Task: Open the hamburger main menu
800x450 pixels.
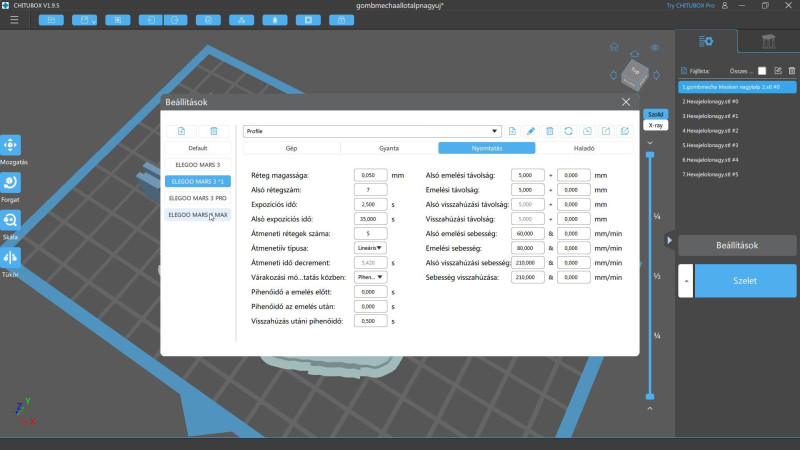Action: [x=14, y=20]
